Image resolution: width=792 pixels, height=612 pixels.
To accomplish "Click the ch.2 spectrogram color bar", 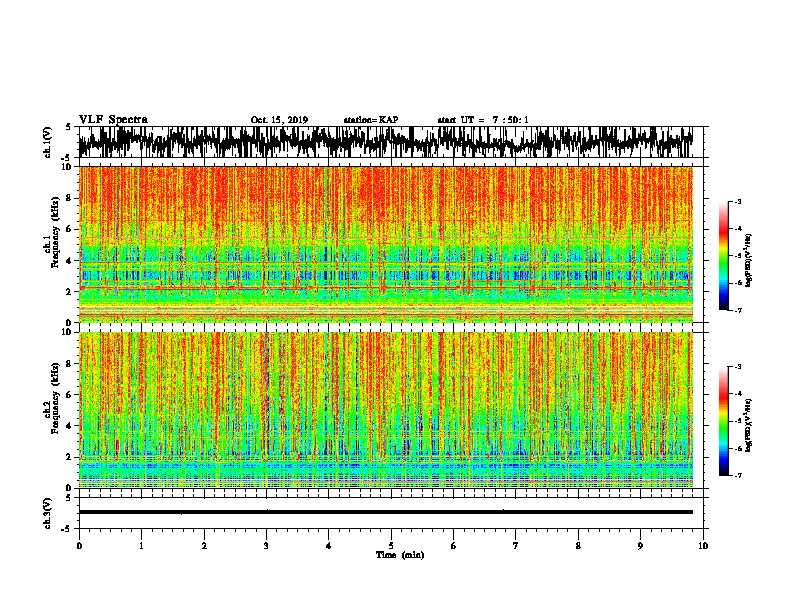I will [723, 421].
